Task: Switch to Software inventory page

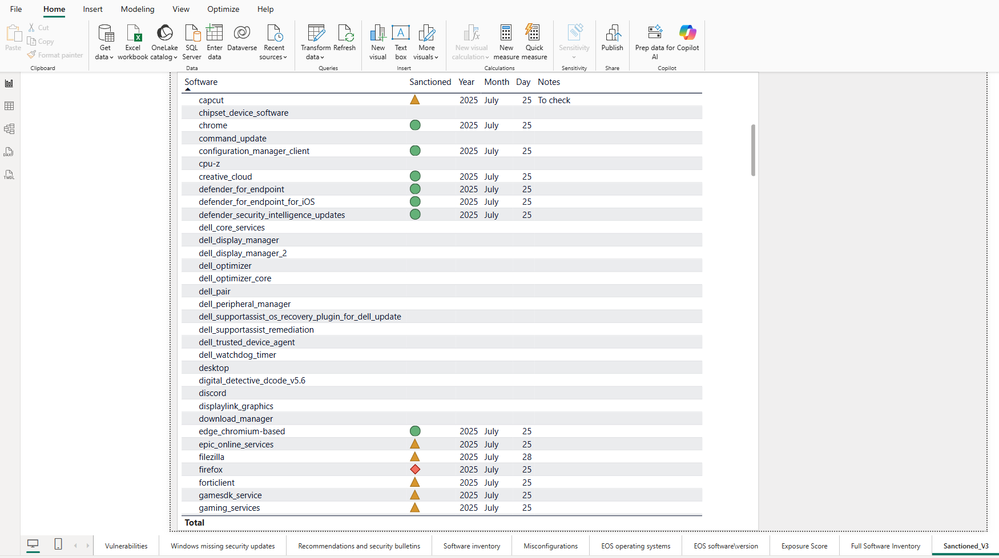Action: click(x=471, y=546)
